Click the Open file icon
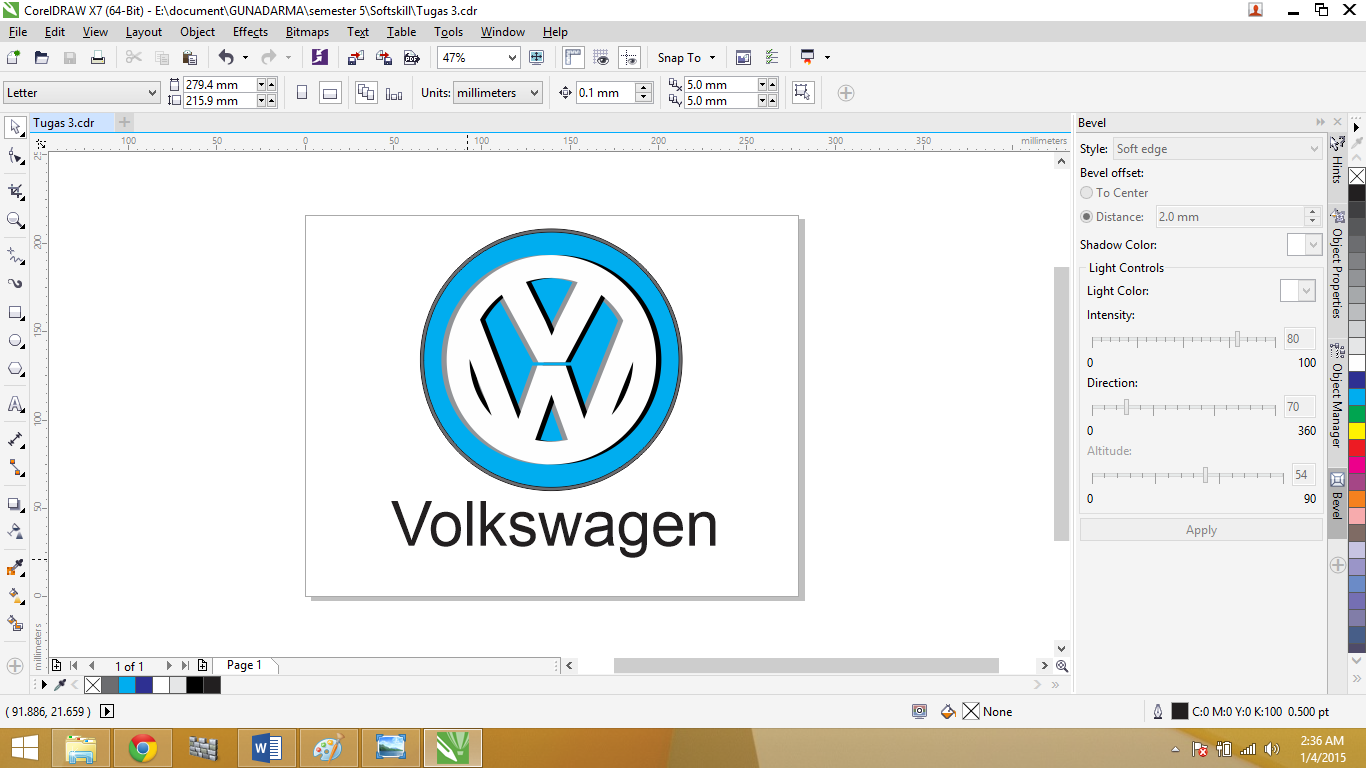This screenshot has height=768, width=1366. pos(42,58)
